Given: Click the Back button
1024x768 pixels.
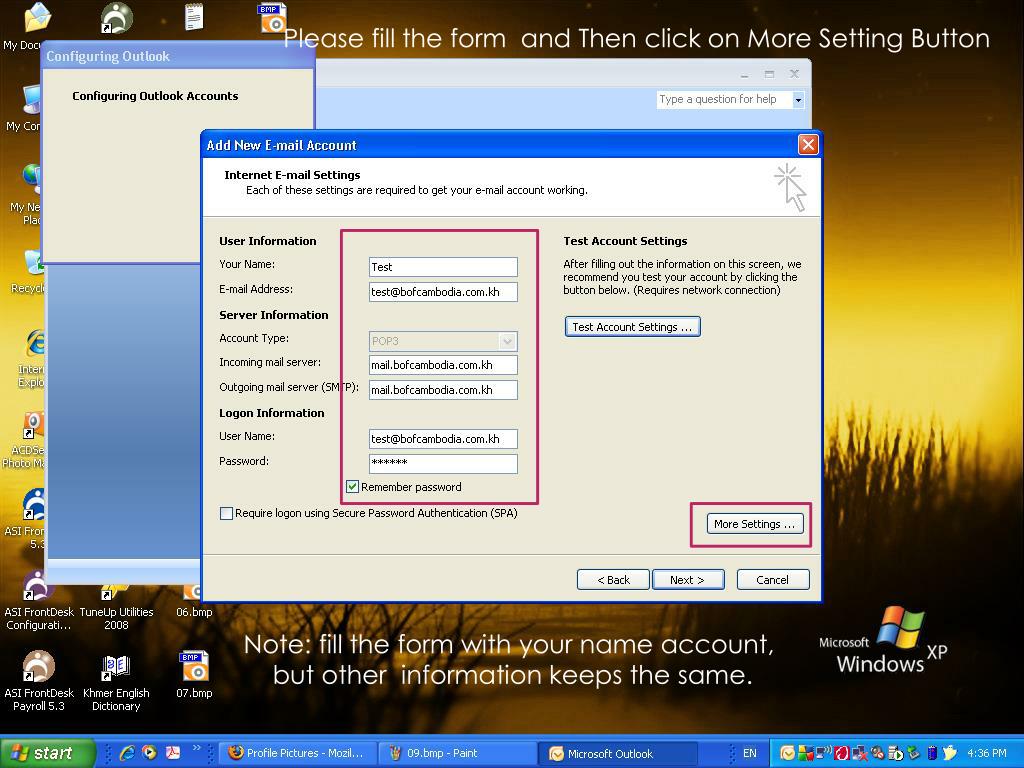Looking at the screenshot, I should (x=613, y=579).
